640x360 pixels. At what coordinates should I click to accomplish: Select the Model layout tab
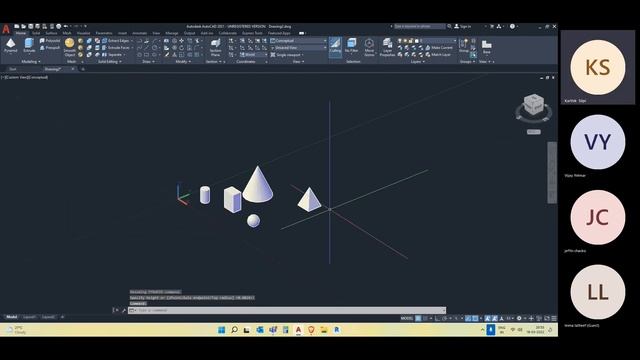(x=11, y=317)
